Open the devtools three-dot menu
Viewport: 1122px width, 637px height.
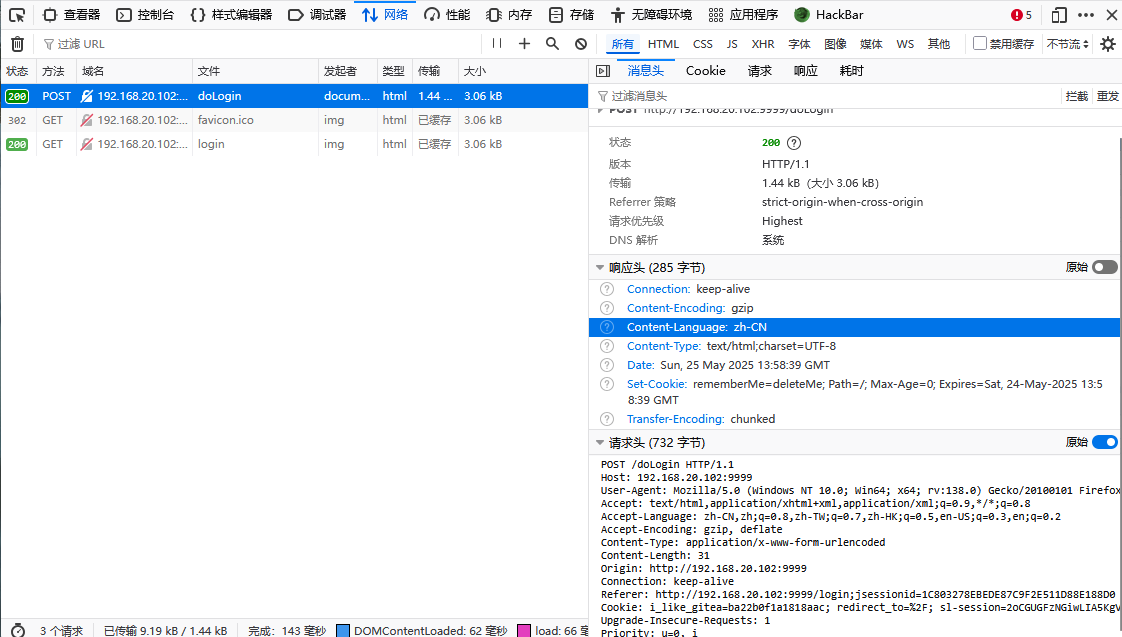coord(1086,15)
